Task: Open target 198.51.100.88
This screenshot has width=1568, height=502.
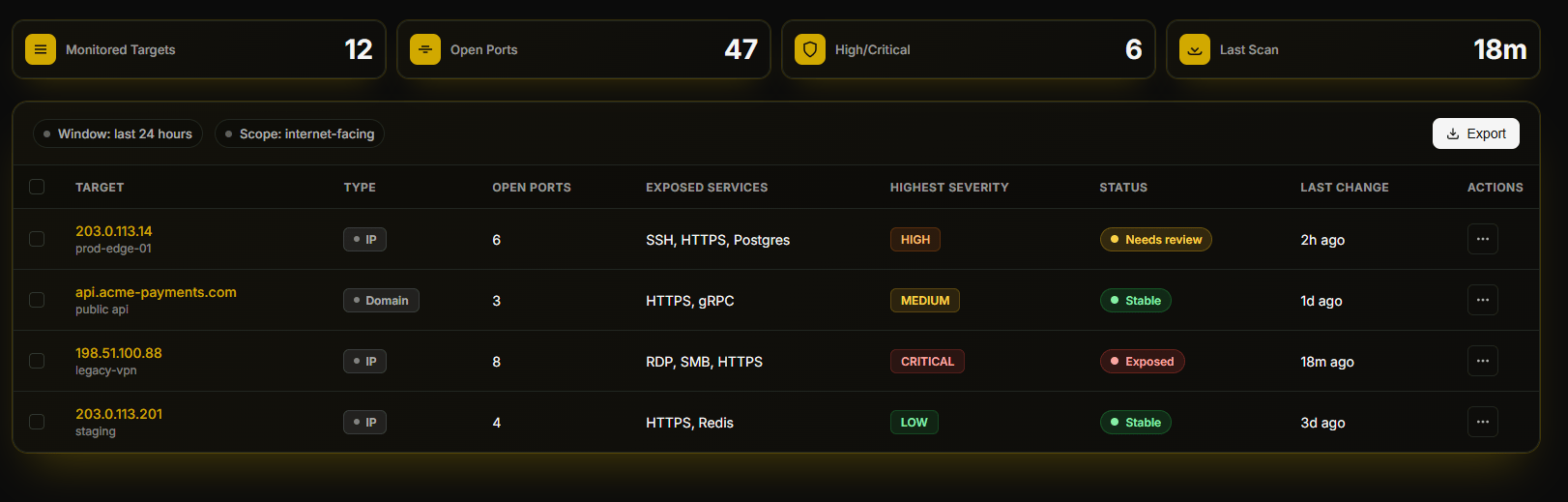Action: tap(119, 353)
